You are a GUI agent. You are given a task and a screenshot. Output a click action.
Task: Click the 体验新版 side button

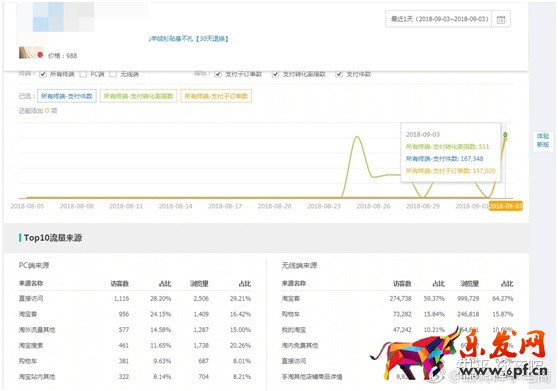coord(543,140)
